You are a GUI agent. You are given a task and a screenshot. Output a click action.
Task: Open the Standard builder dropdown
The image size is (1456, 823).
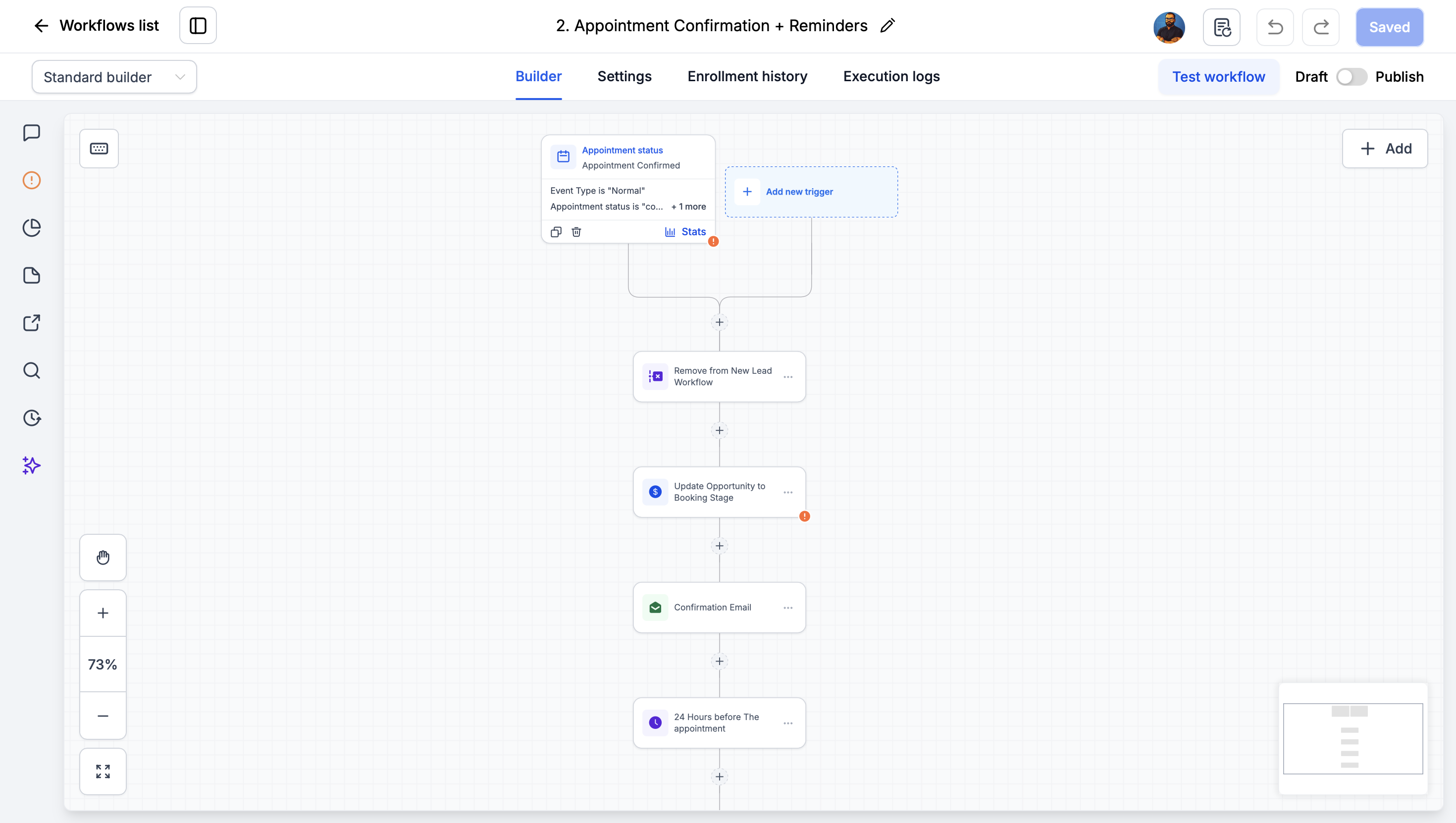(x=114, y=77)
